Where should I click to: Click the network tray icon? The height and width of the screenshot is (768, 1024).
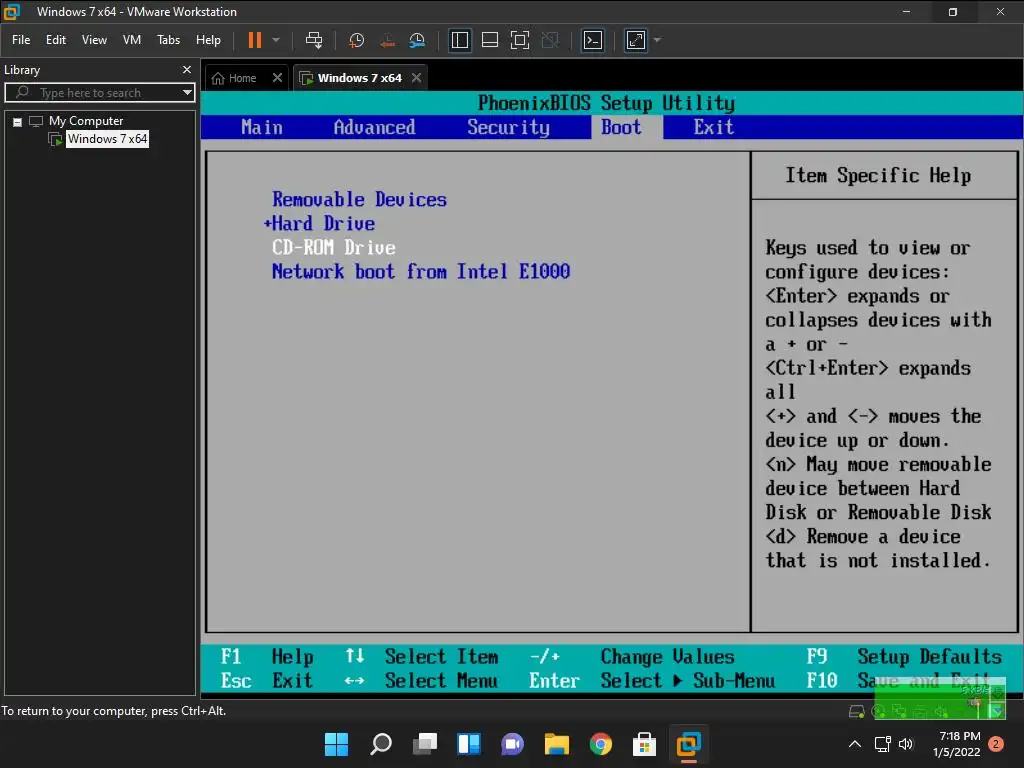coord(883,744)
